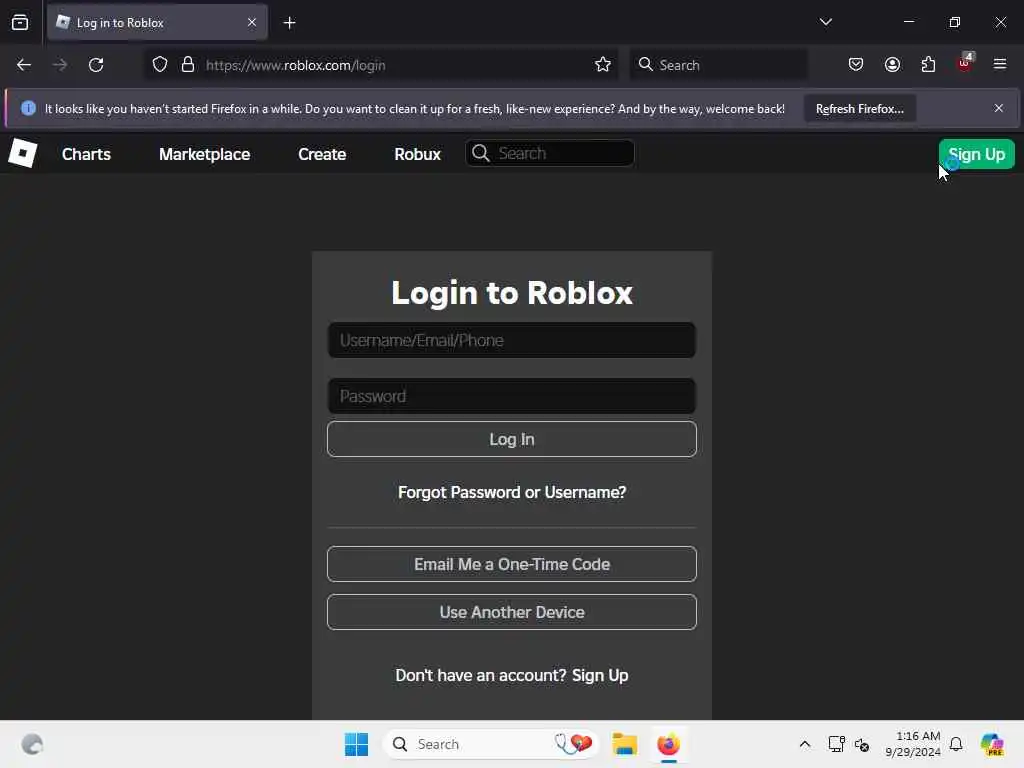Image resolution: width=1024 pixels, height=768 pixels.
Task: Dismiss the Firefox refresh notification bar
Action: (999, 108)
